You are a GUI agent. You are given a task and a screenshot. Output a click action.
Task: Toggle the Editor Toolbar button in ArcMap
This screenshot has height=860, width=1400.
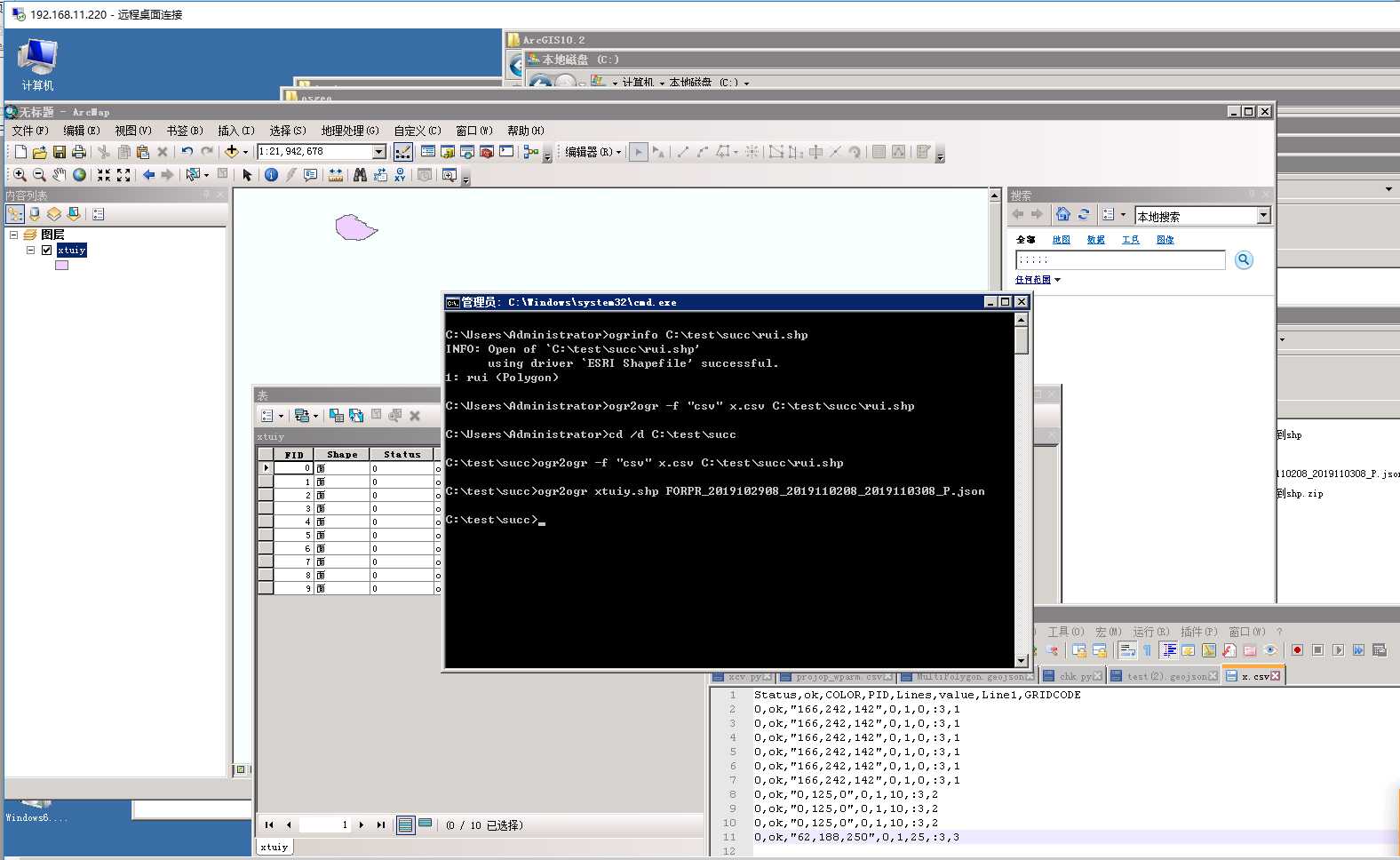402,152
